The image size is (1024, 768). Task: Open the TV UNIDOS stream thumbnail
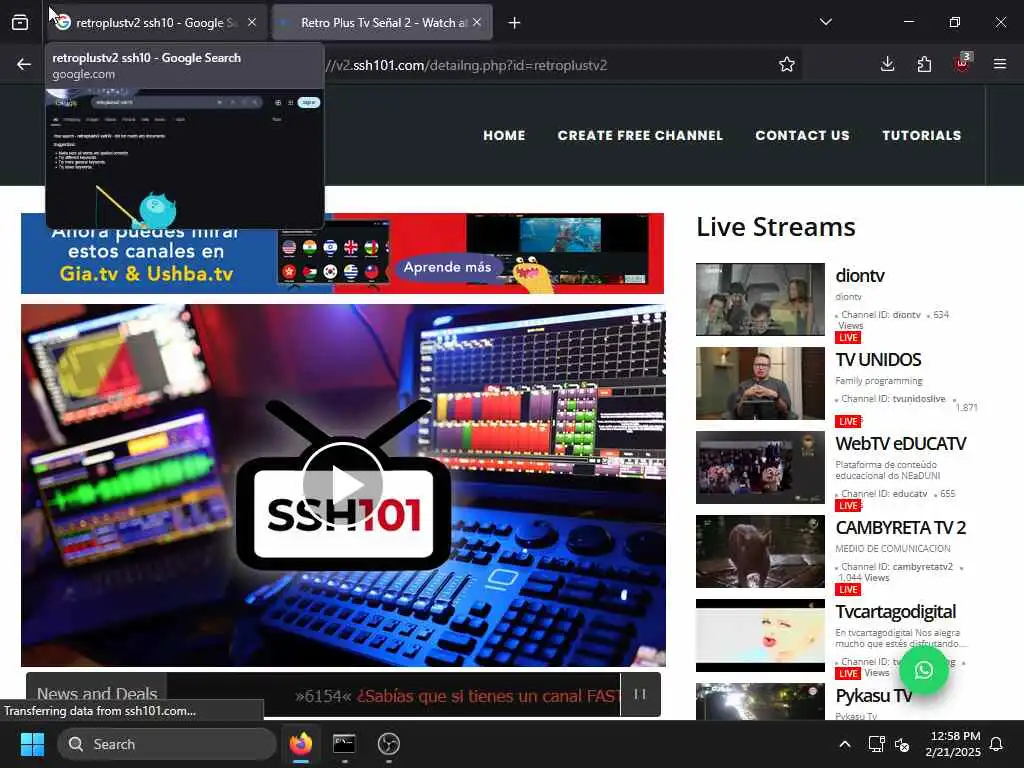click(760, 383)
